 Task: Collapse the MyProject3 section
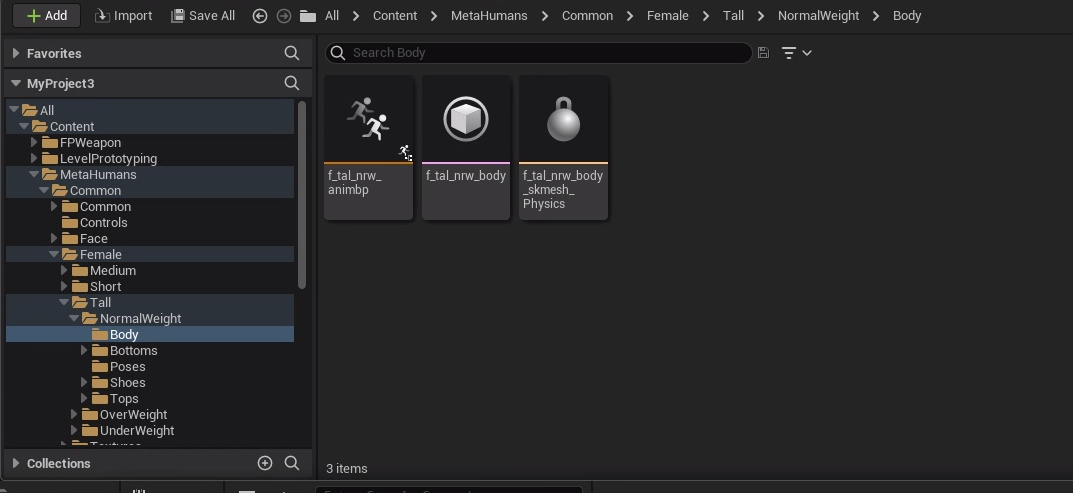15,83
